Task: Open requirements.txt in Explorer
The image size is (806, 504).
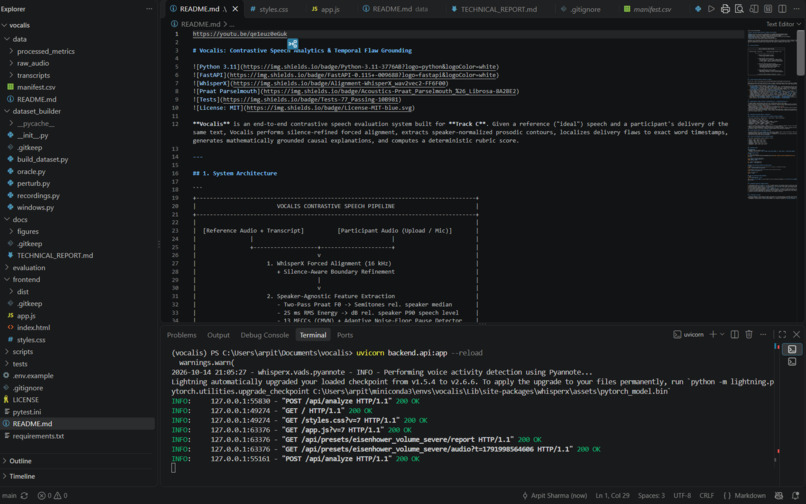Action: [38, 436]
